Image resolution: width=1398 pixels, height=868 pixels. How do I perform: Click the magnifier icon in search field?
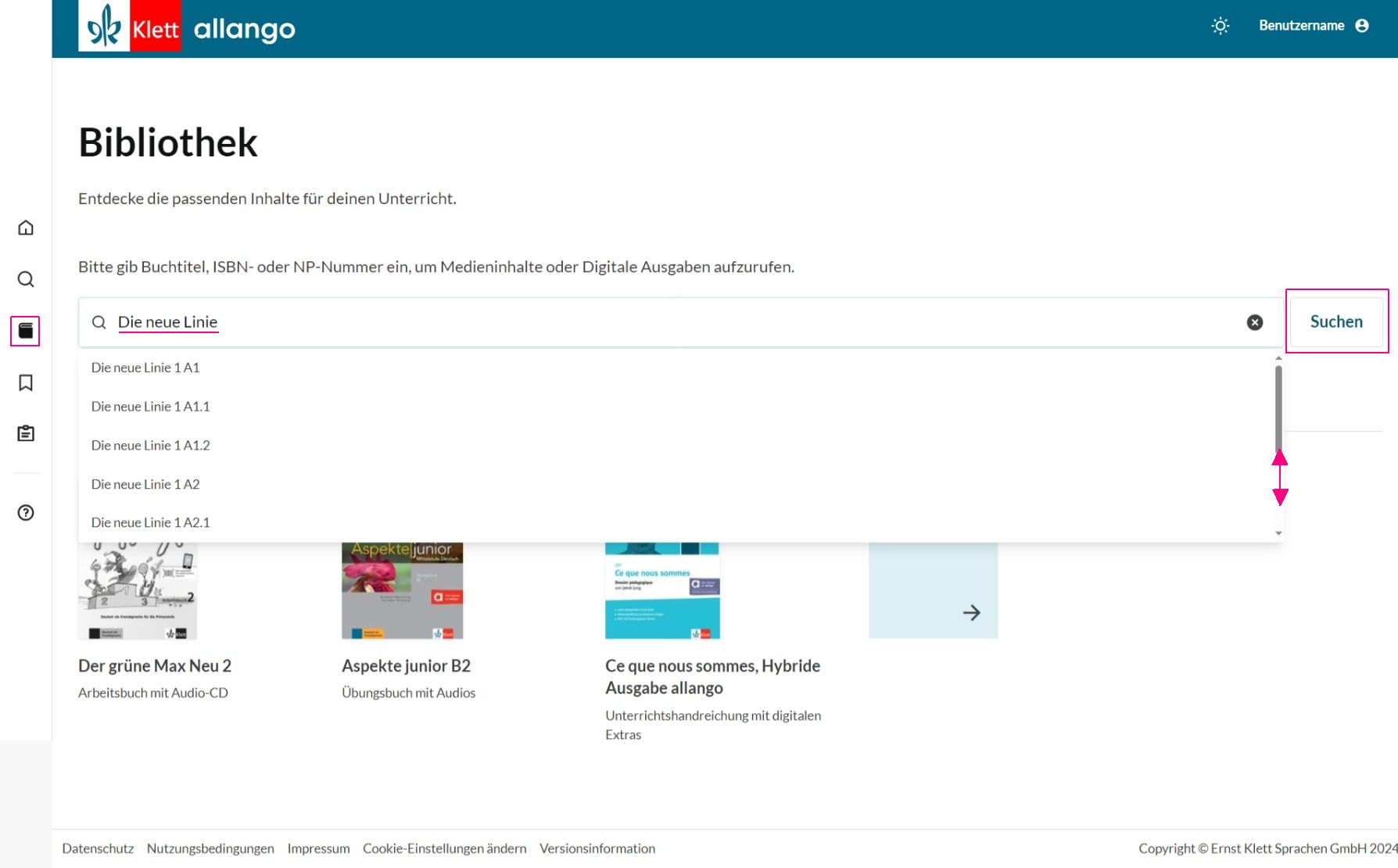(99, 322)
